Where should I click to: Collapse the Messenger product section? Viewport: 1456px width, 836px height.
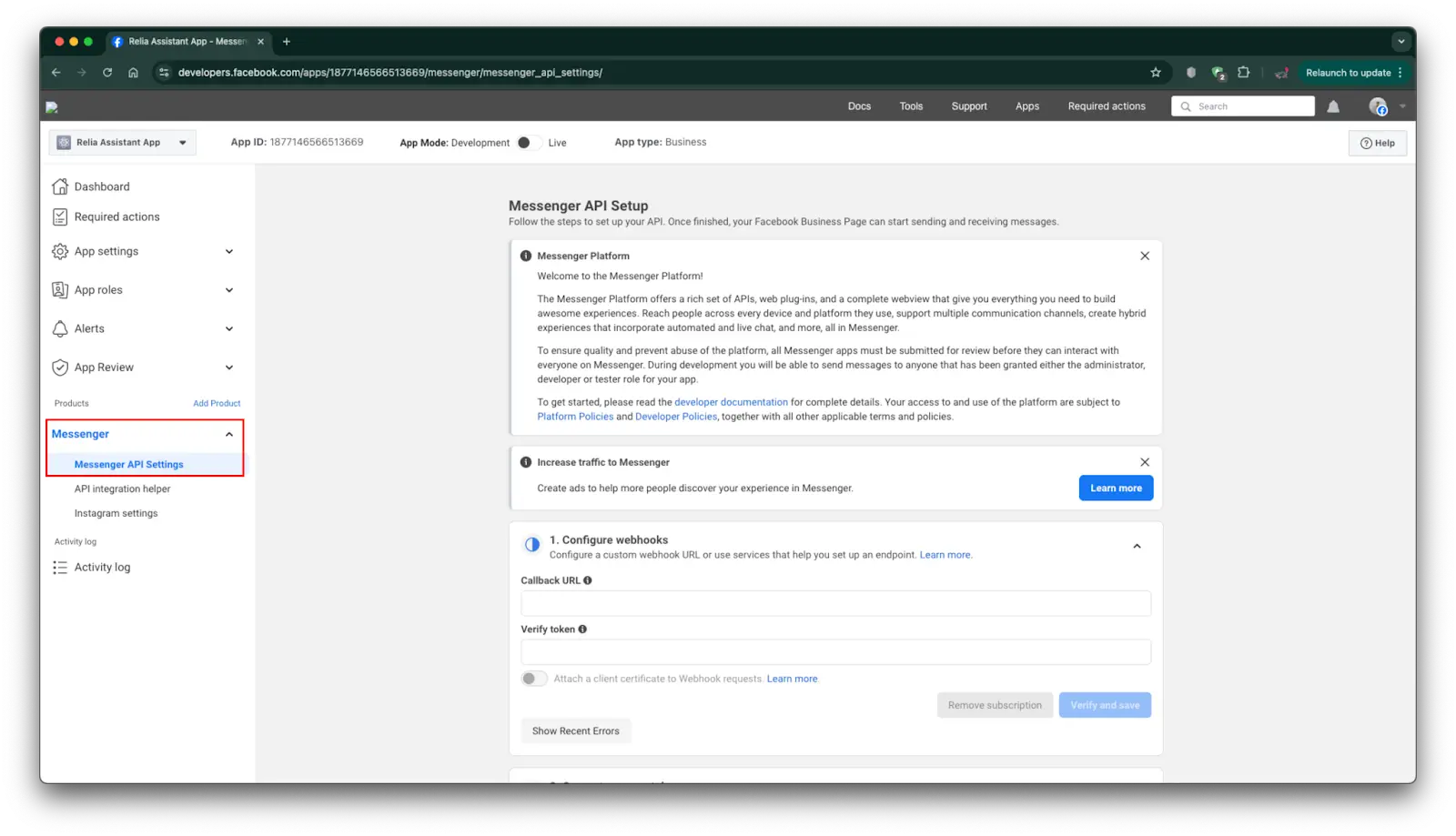(x=228, y=434)
